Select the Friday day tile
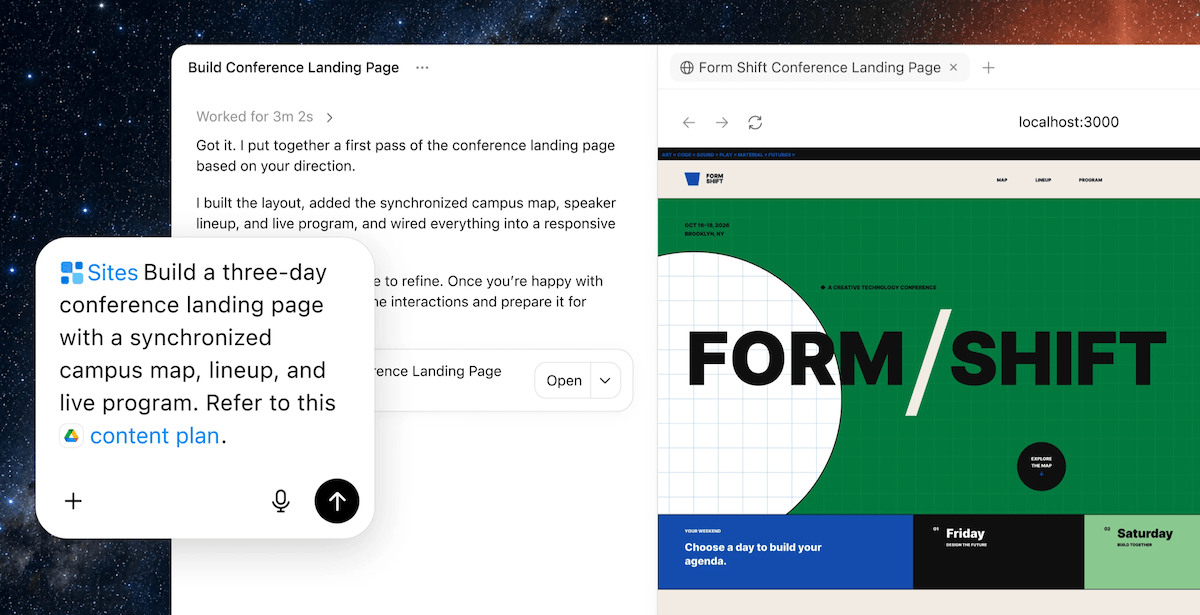This screenshot has width=1200, height=615. (998, 552)
